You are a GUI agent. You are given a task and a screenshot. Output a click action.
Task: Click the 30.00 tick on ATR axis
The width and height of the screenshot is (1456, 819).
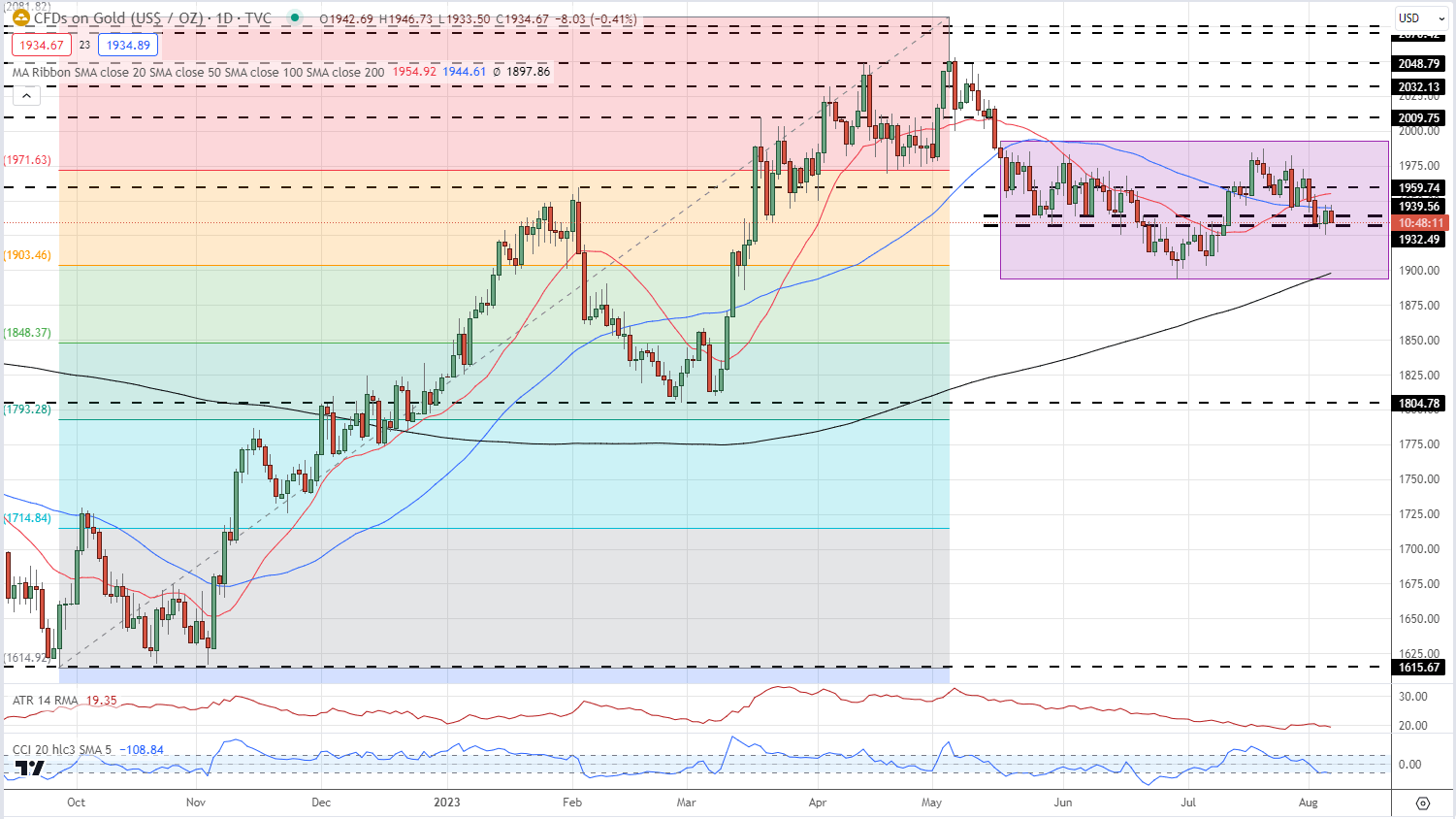tap(1412, 697)
